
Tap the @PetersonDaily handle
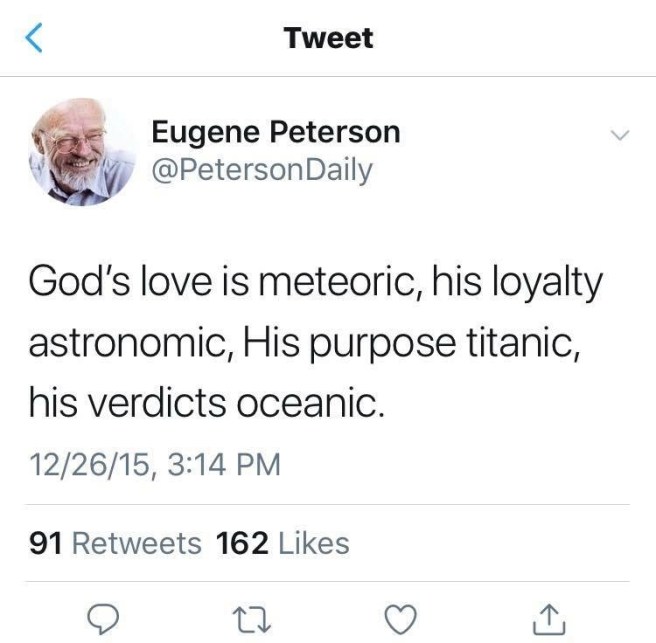[x=262, y=169]
